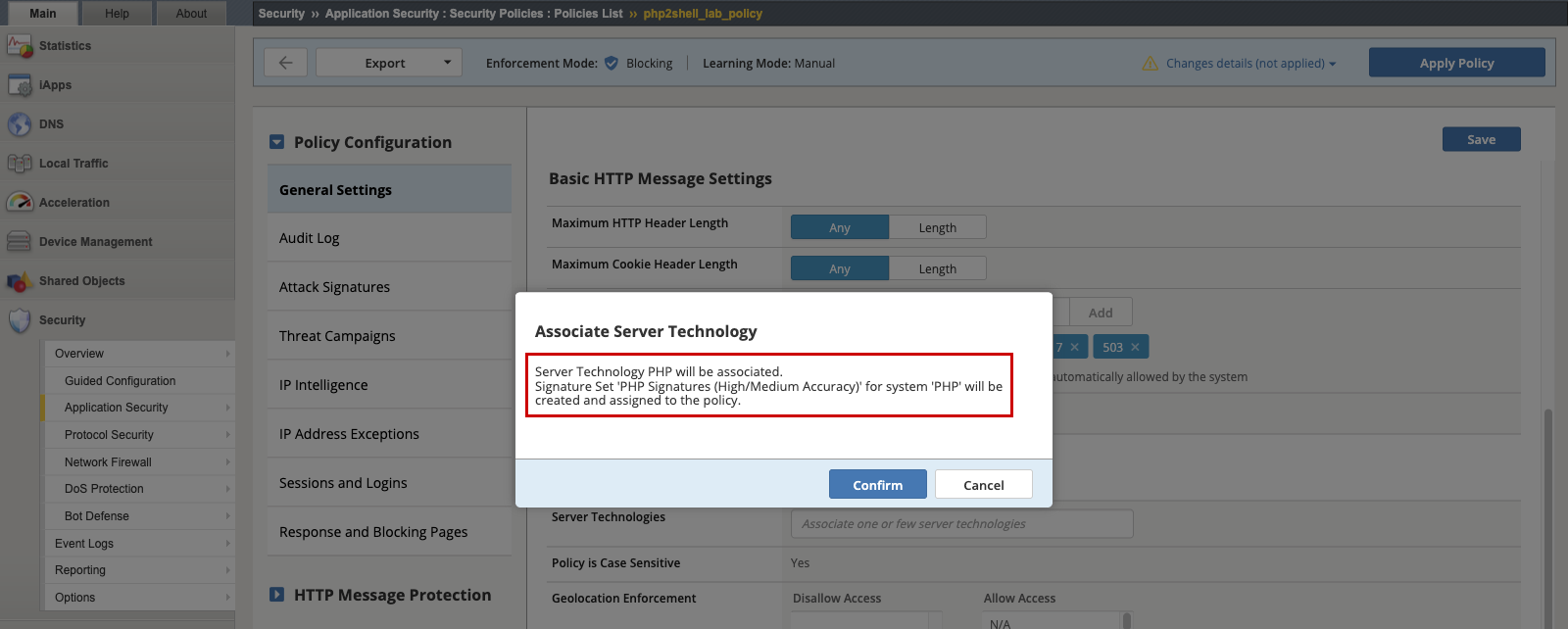Open Audit Log menu item
The image size is (1568, 629).
(389, 238)
